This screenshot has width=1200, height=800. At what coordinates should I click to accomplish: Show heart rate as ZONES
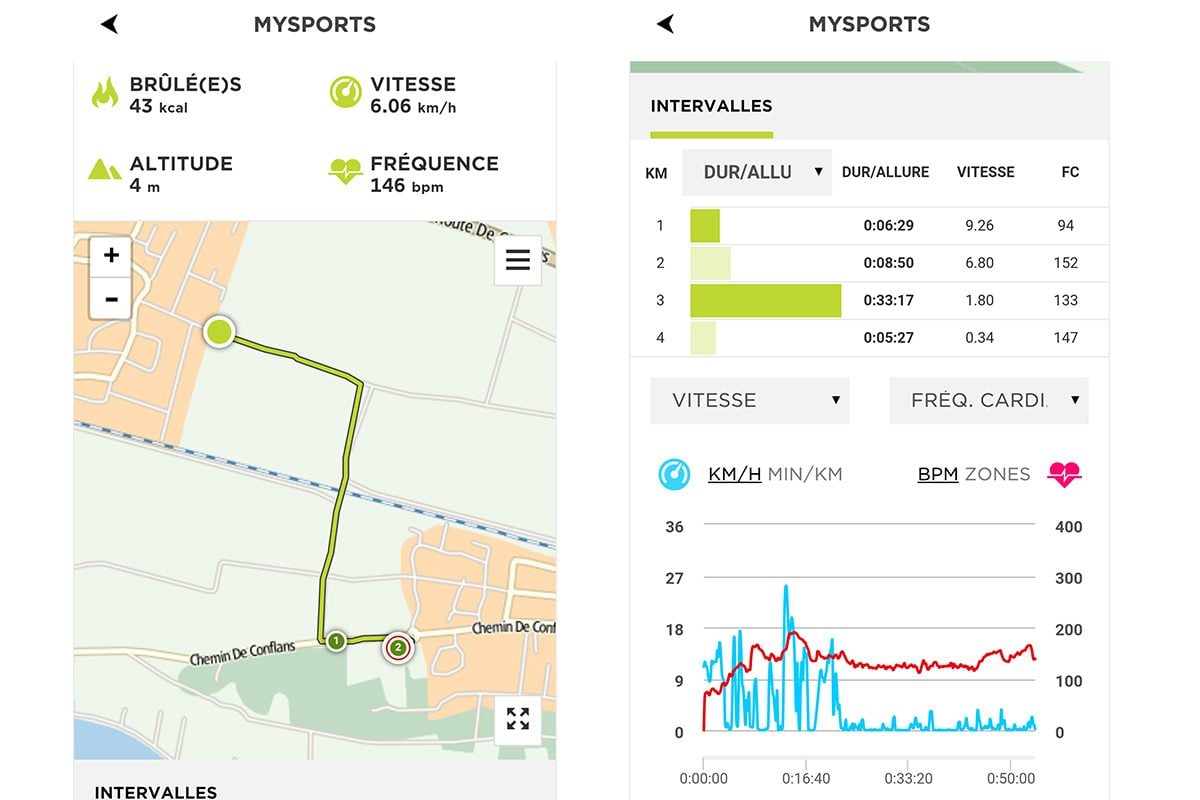click(x=998, y=474)
